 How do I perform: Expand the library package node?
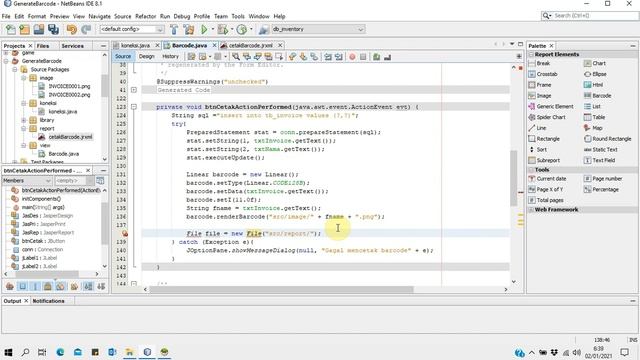click(24, 120)
